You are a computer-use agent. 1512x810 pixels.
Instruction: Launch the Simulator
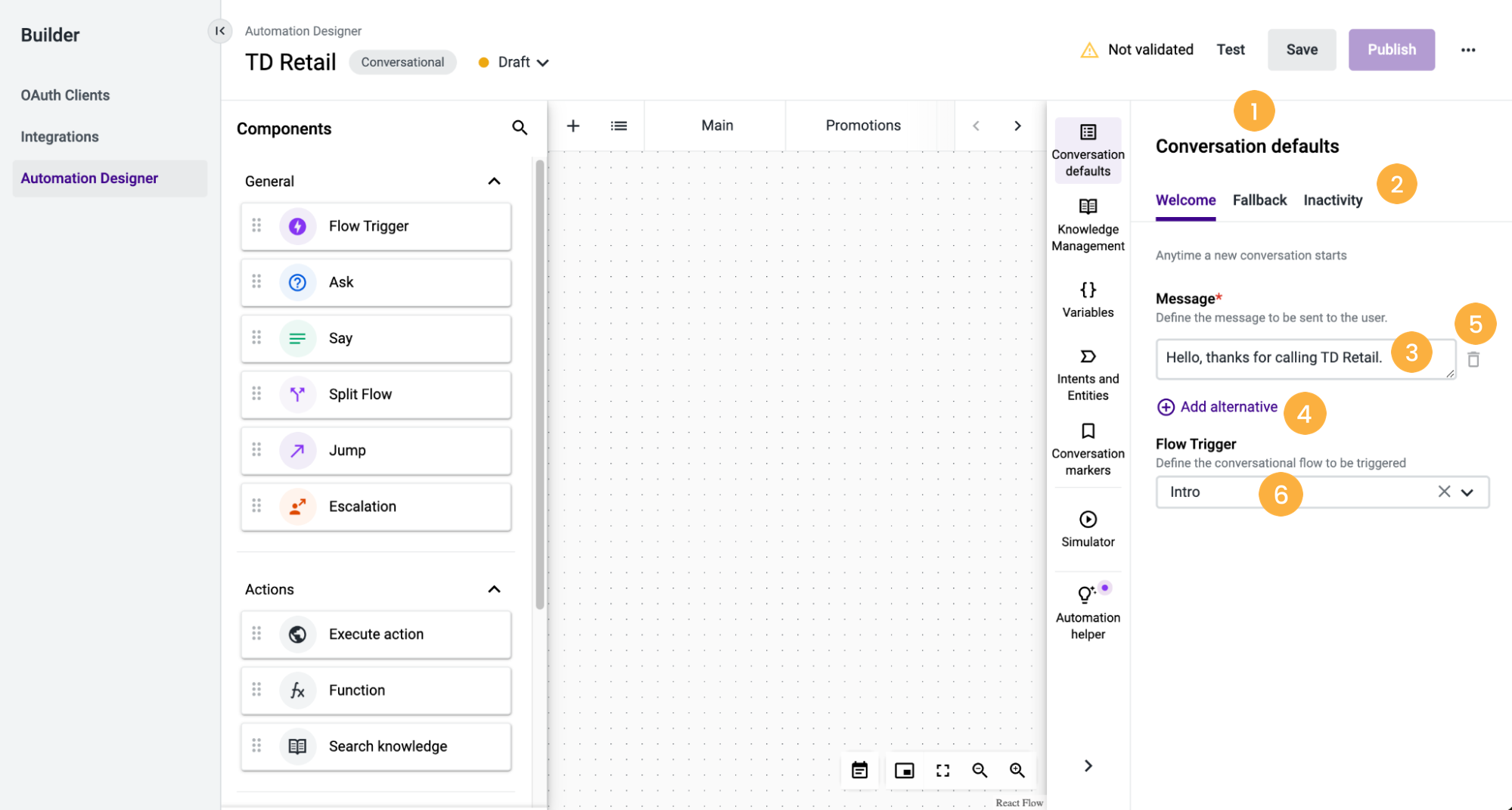[x=1088, y=529]
